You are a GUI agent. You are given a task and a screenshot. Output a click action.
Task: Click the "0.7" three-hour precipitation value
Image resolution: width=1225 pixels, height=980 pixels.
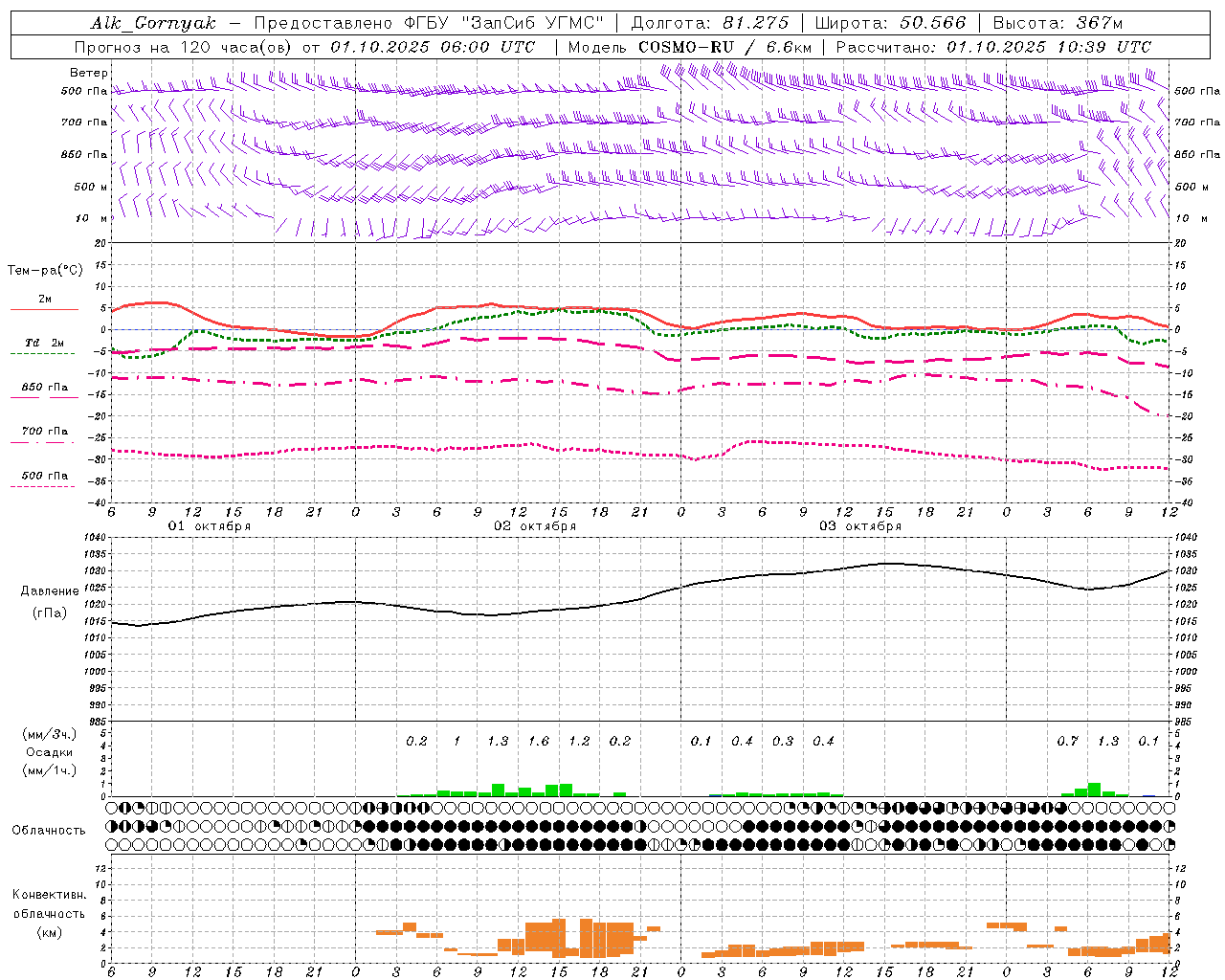click(x=1067, y=742)
